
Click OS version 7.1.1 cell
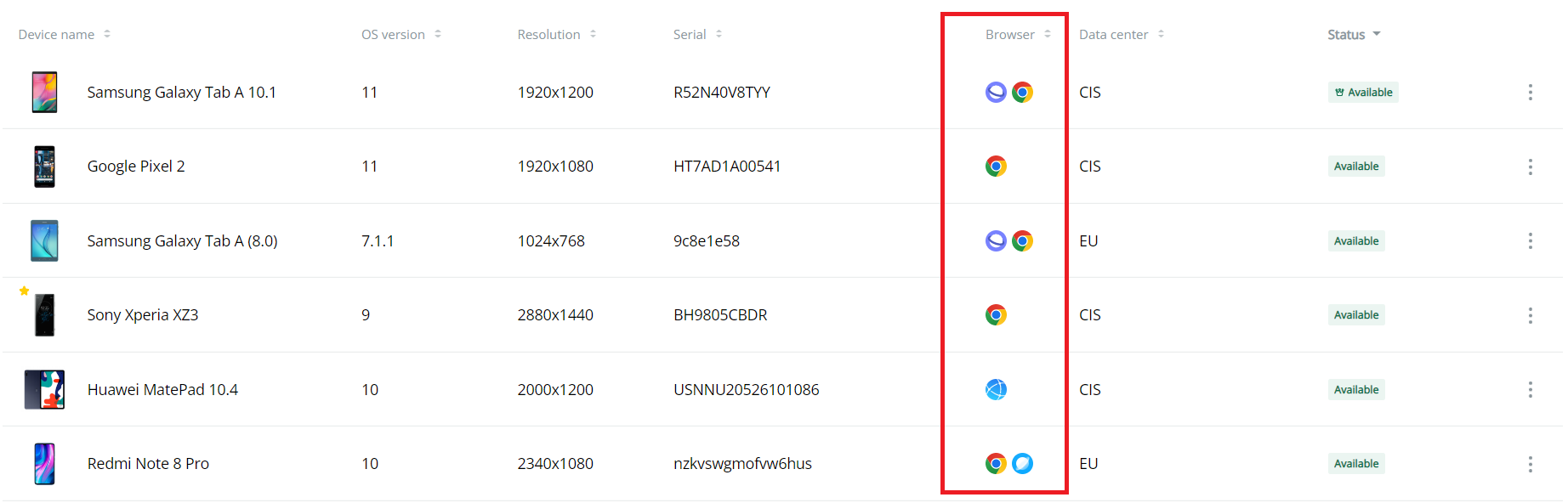point(378,240)
